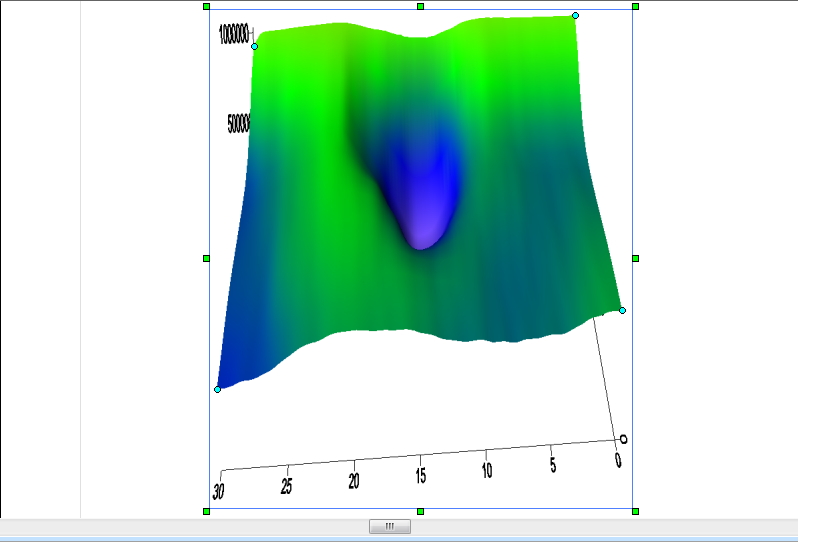819x542 pixels.
Task: Click the top-center green resize handle
Action: 420,6
